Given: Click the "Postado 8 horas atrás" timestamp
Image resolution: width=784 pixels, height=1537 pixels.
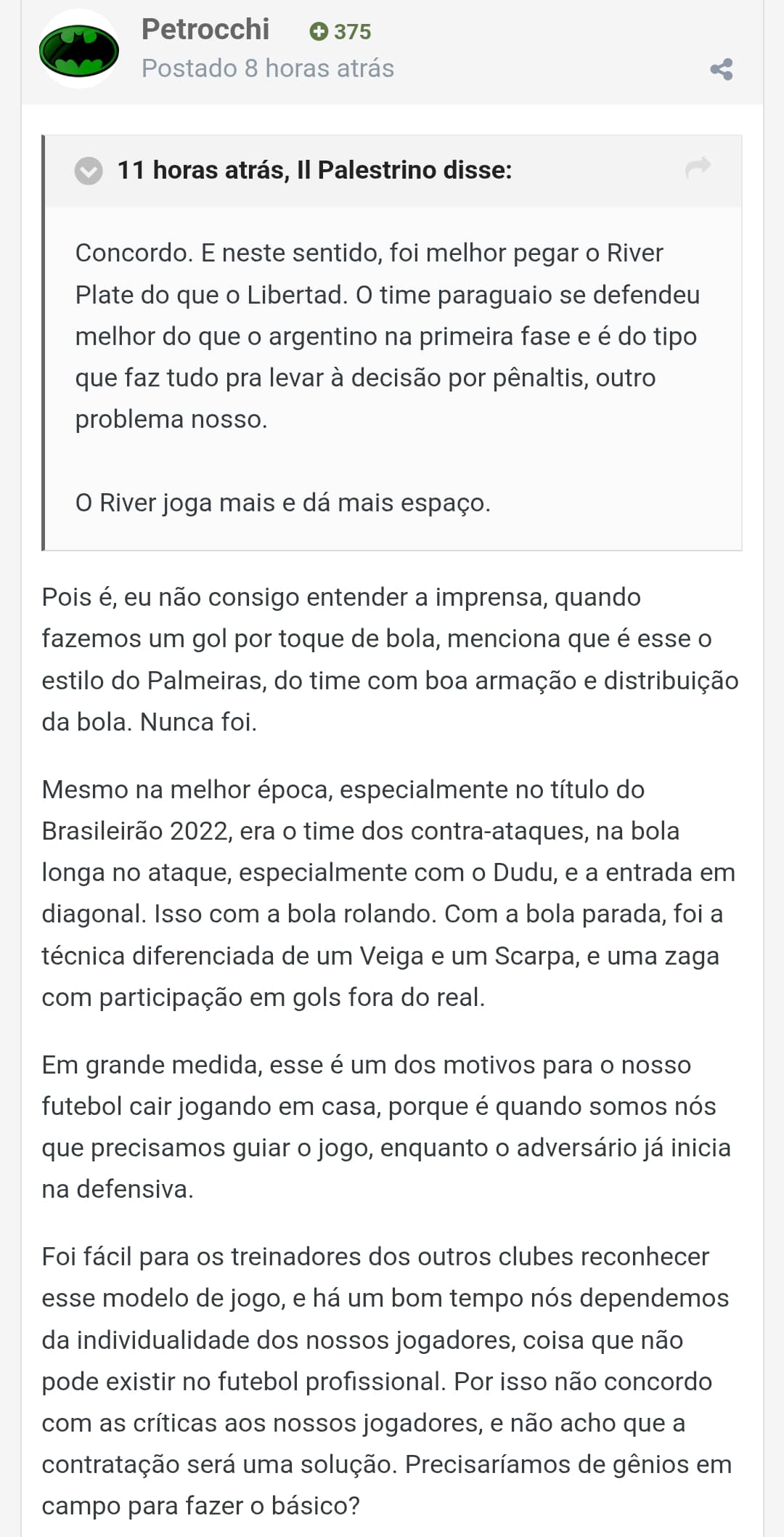Looking at the screenshot, I should tap(267, 68).
